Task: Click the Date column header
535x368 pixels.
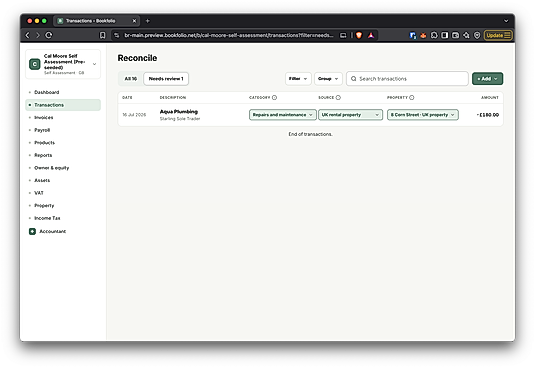Action: tap(127, 98)
